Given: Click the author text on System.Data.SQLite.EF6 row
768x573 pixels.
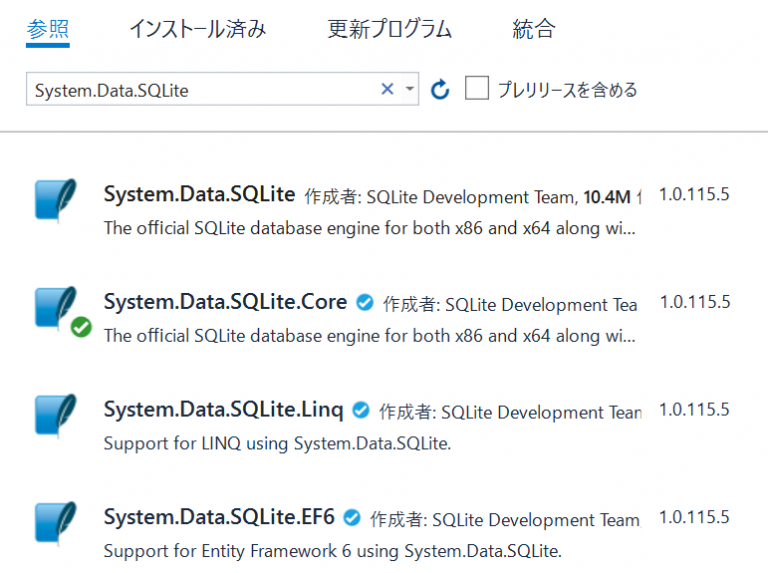Looking at the screenshot, I should (x=505, y=520).
